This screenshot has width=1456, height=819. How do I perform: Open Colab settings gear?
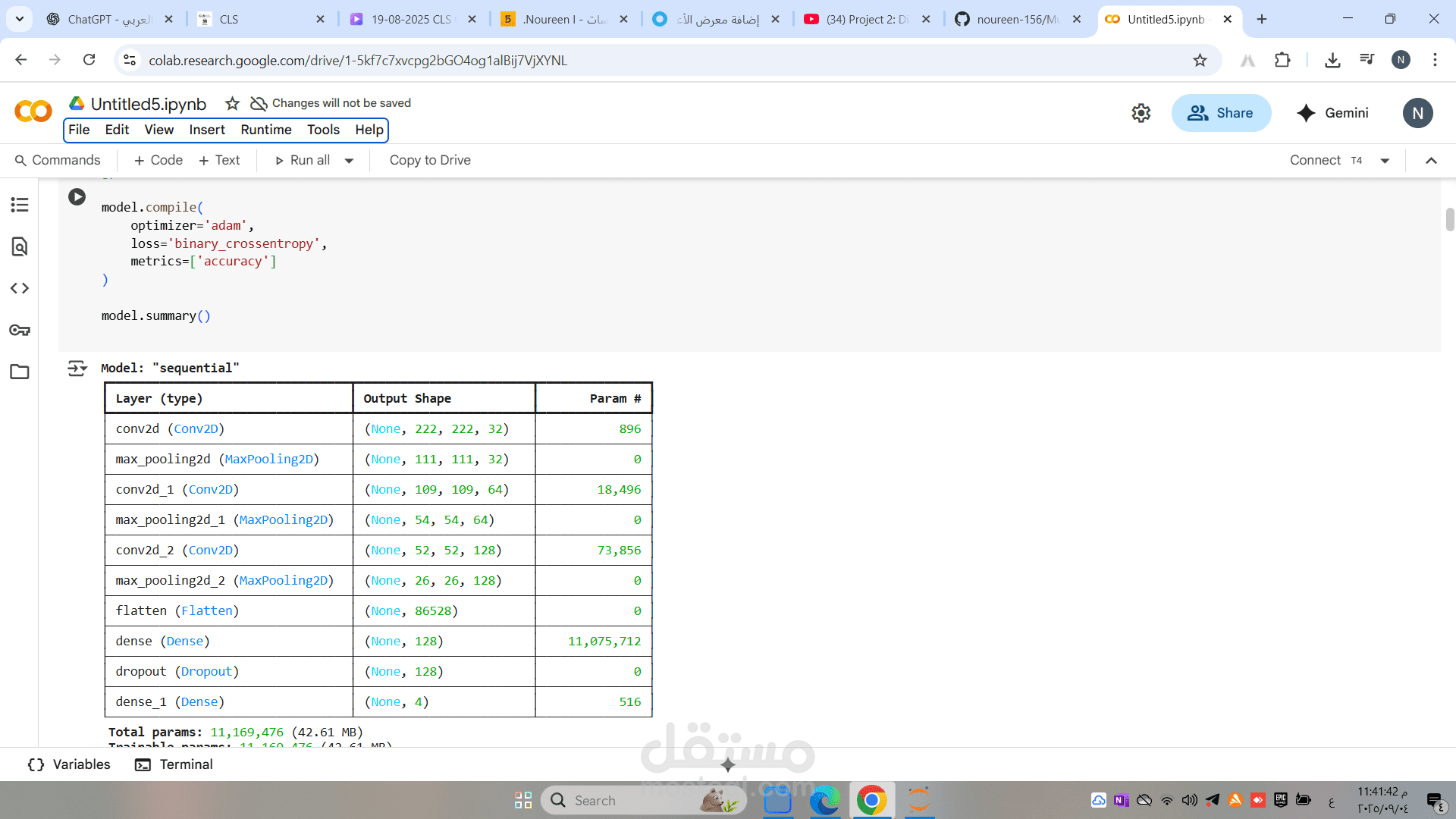tap(1141, 113)
